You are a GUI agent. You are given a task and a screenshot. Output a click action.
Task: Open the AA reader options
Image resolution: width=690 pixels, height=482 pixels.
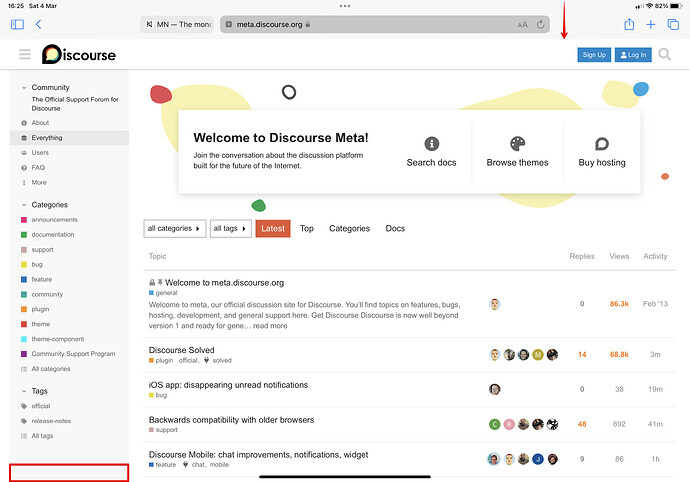tap(522, 25)
